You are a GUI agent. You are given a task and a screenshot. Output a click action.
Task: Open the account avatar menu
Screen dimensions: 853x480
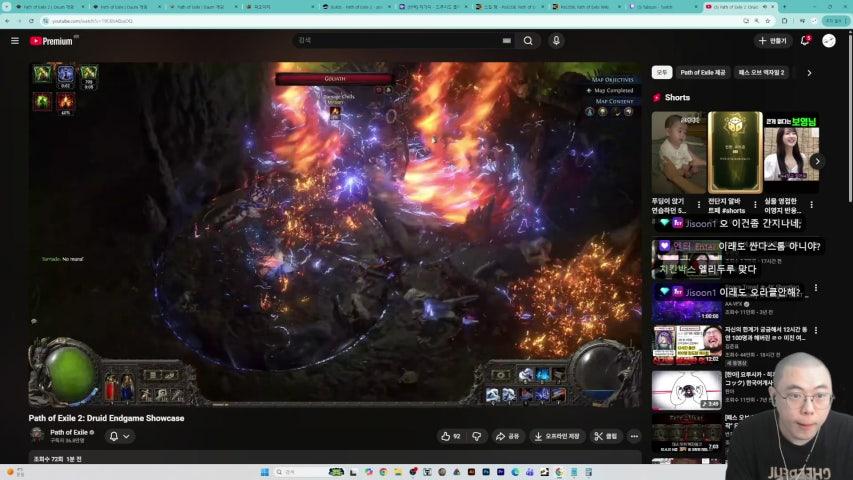click(x=829, y=40)
